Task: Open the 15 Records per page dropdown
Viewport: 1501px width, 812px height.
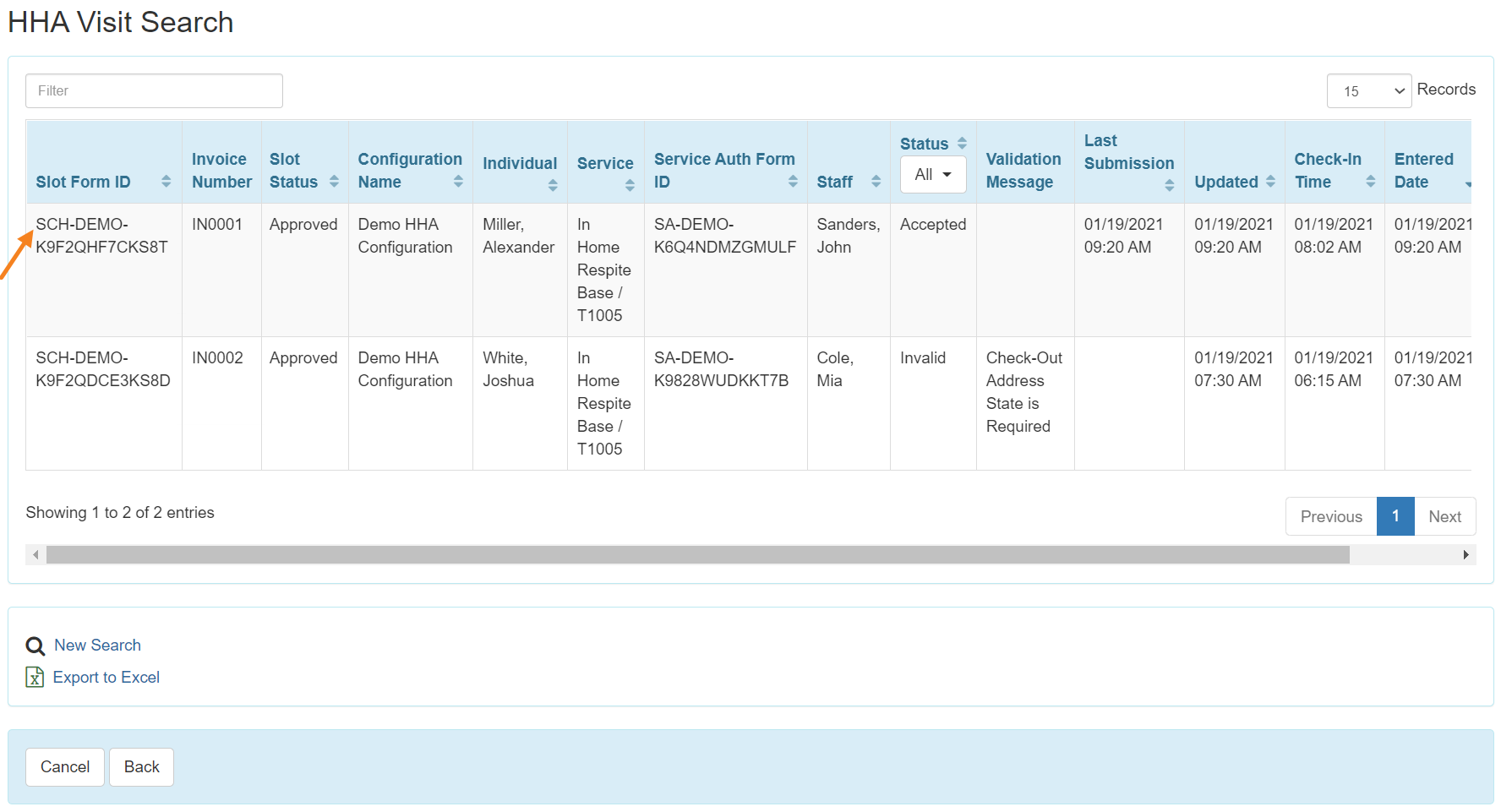Action: [1368, 91]
